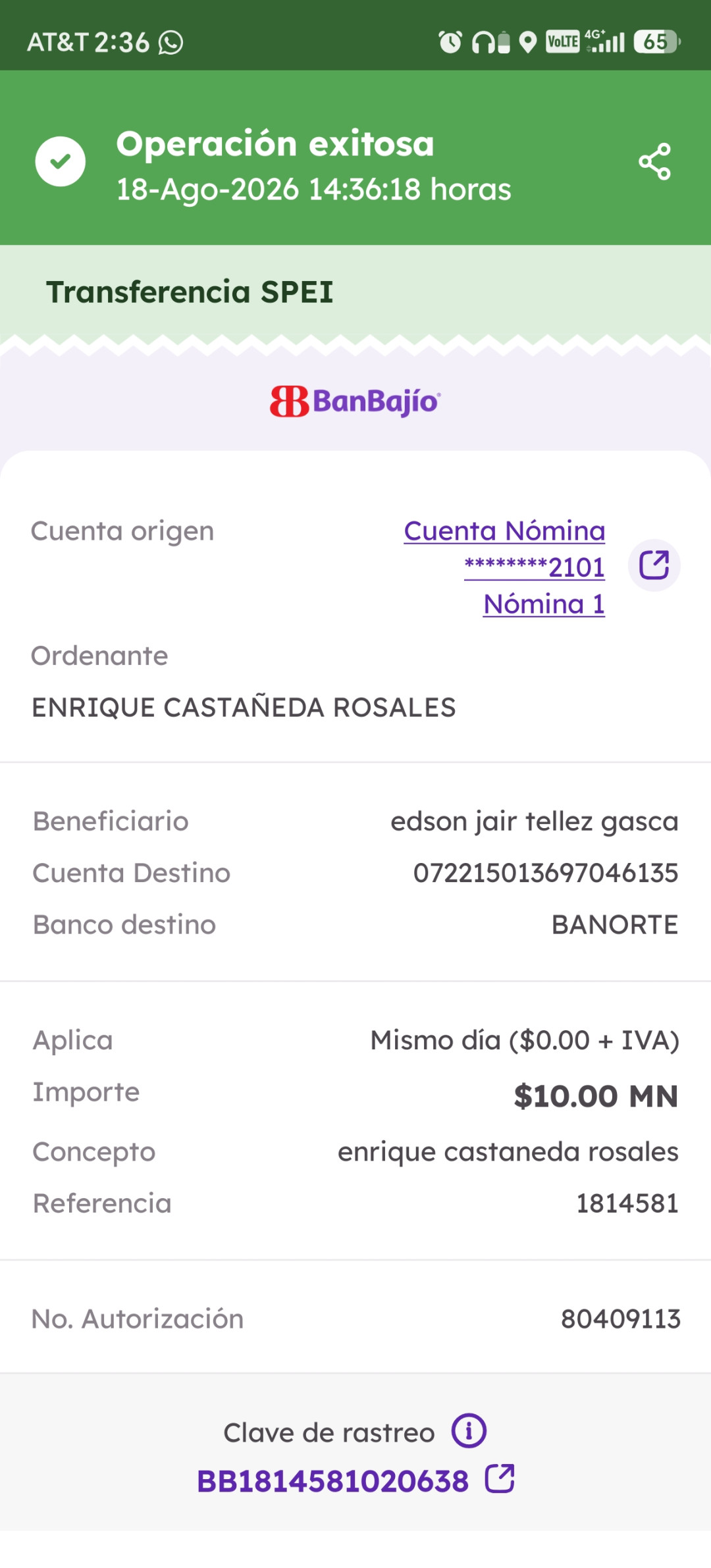Tap the share icon in the header

tap(654, 161)
